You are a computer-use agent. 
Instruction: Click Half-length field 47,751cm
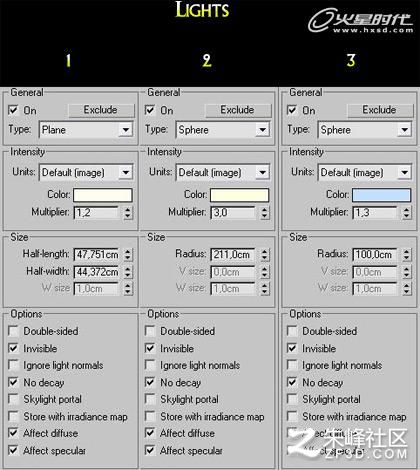[96, 255]
